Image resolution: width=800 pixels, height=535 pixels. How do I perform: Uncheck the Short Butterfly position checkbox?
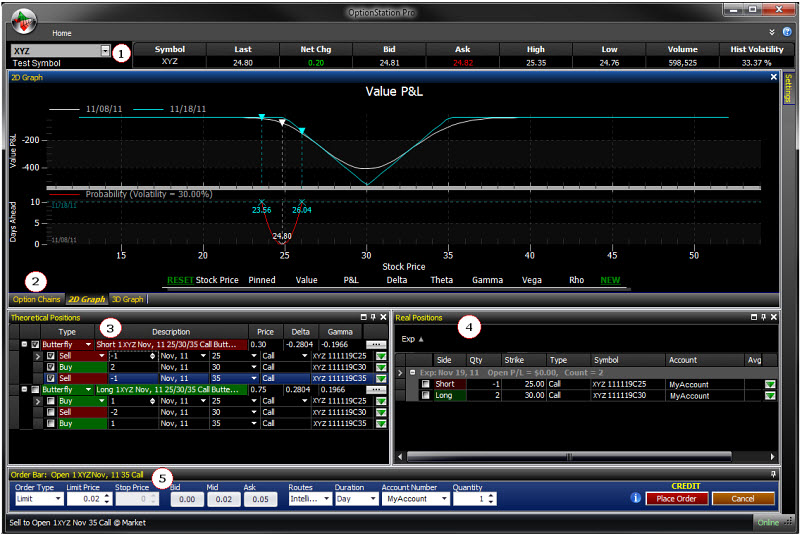tap(36, 344)
